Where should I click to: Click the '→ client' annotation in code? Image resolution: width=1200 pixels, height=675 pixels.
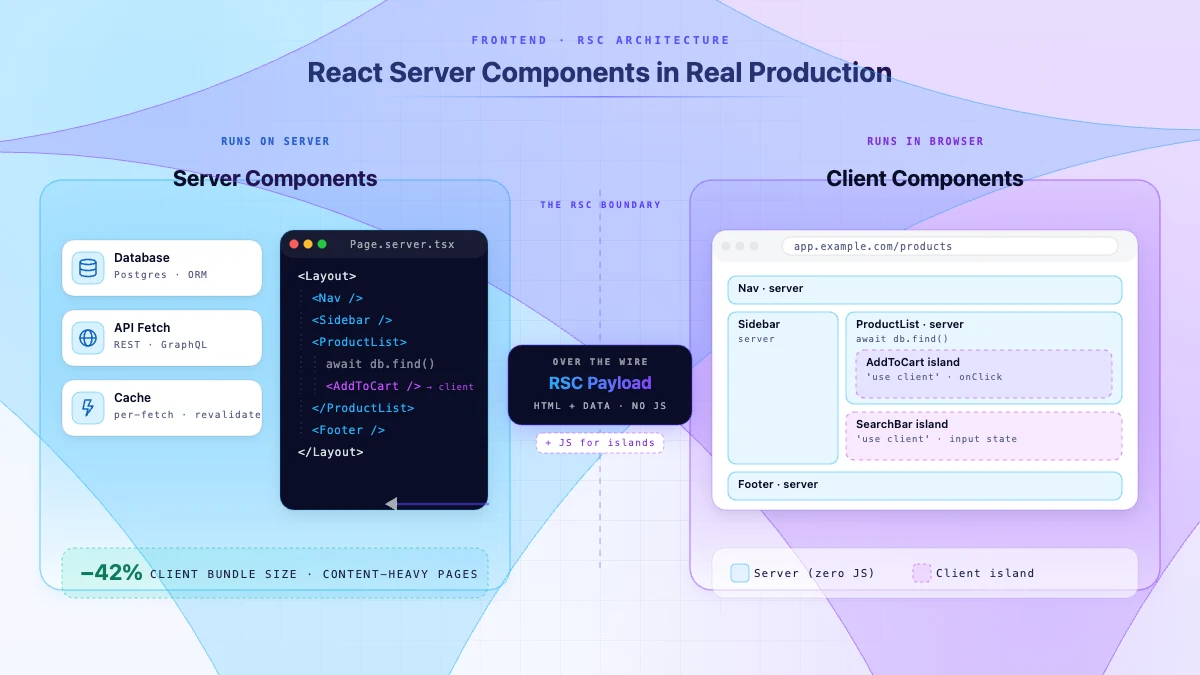tap(450, 387)
